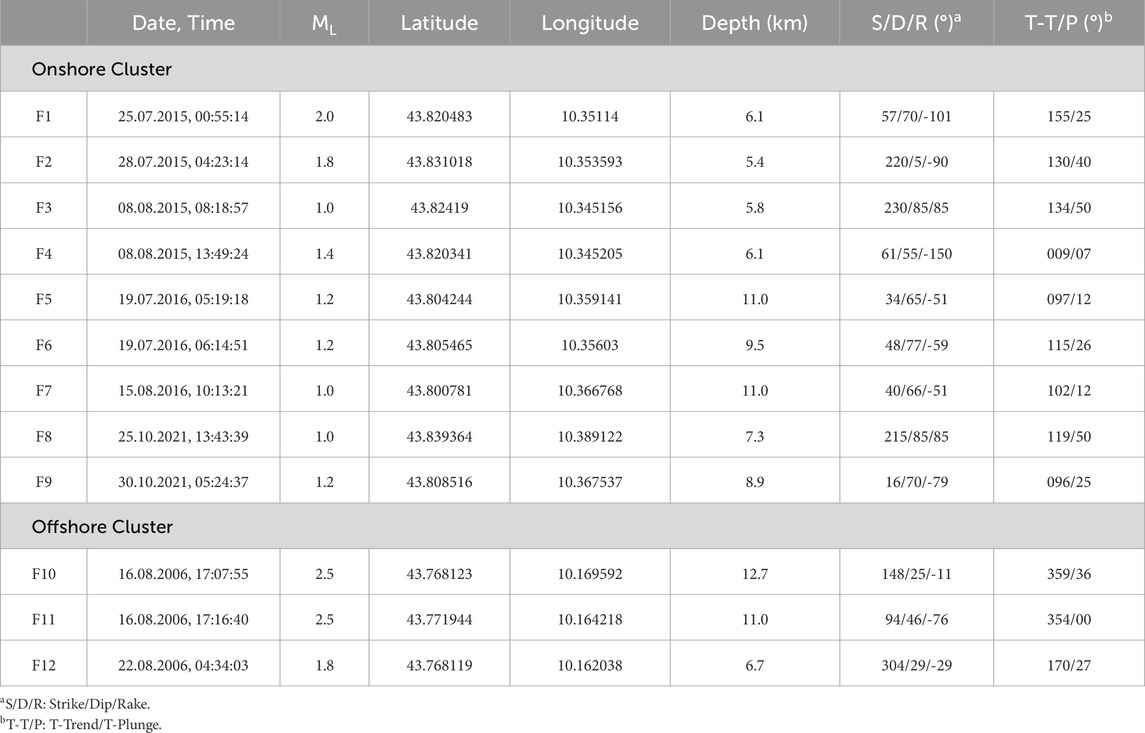
Task: Select S/D/R value '148/25/-11'
Action: click(916, 575)
